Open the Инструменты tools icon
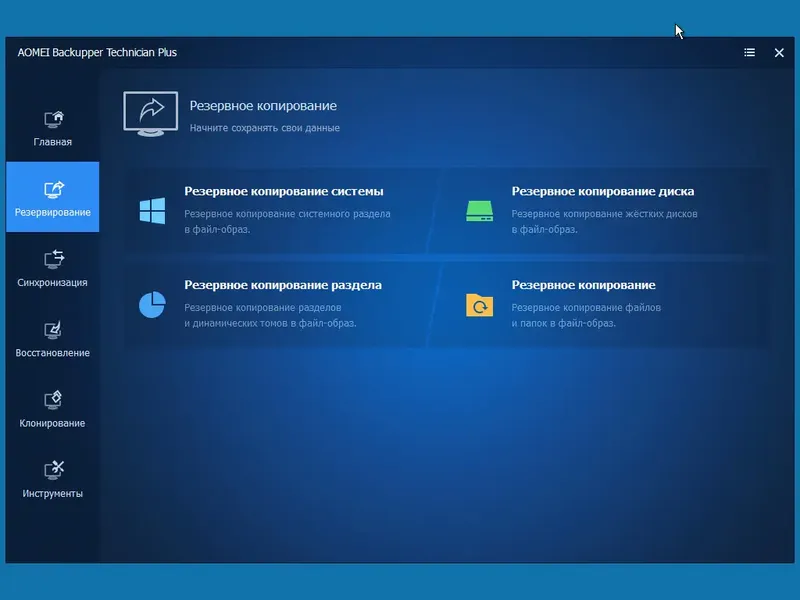The height and width of the screenshot is (600, 800). pos(53,470)
